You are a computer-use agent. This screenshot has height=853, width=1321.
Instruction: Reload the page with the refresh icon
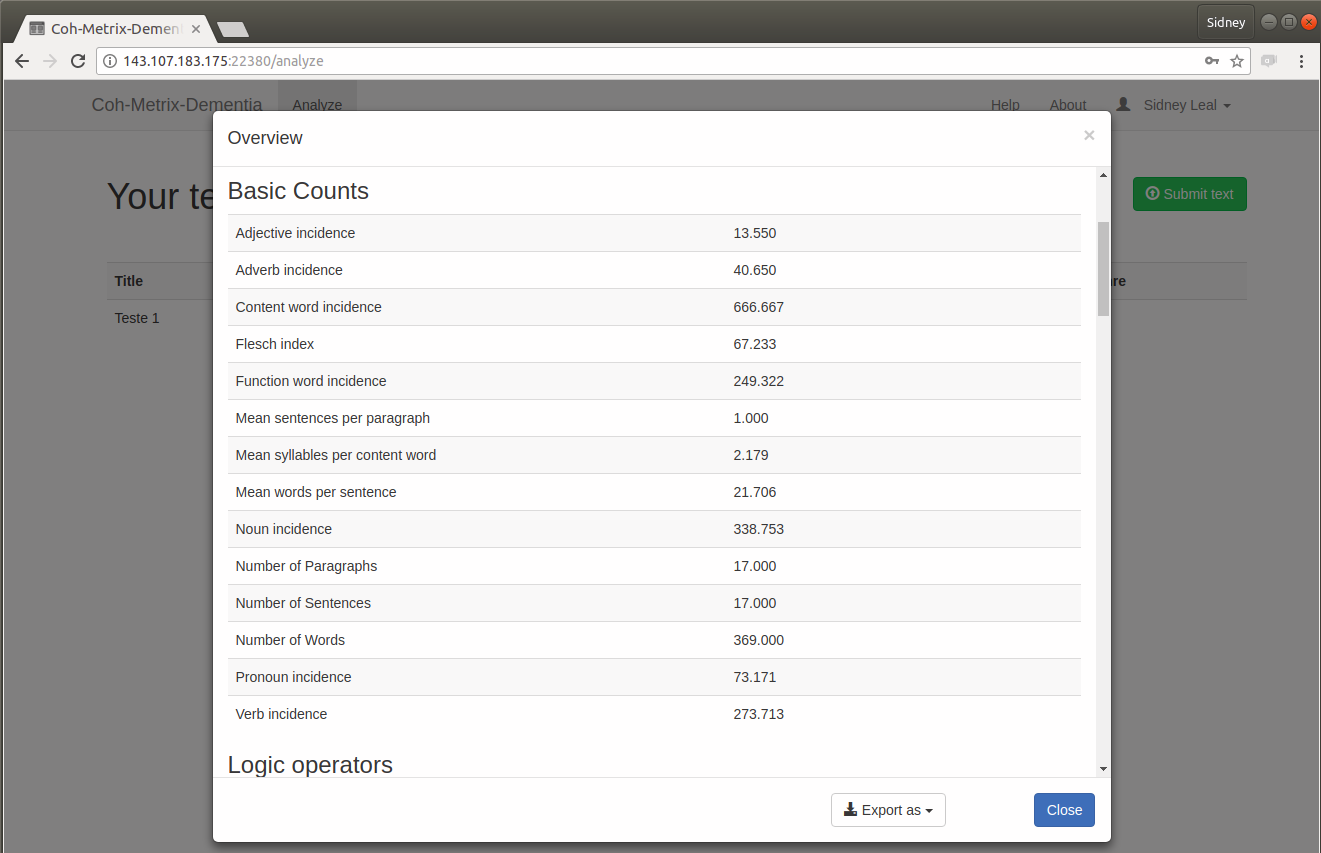[x=78, y=61]
